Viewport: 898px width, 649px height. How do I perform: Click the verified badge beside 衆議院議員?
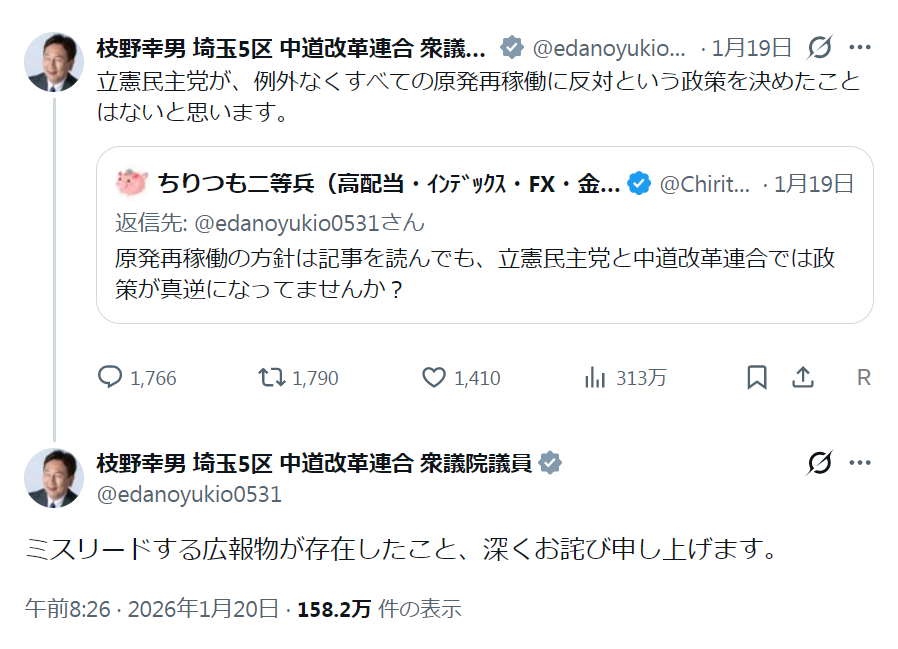pyautogui.click(x=550, y=463)
